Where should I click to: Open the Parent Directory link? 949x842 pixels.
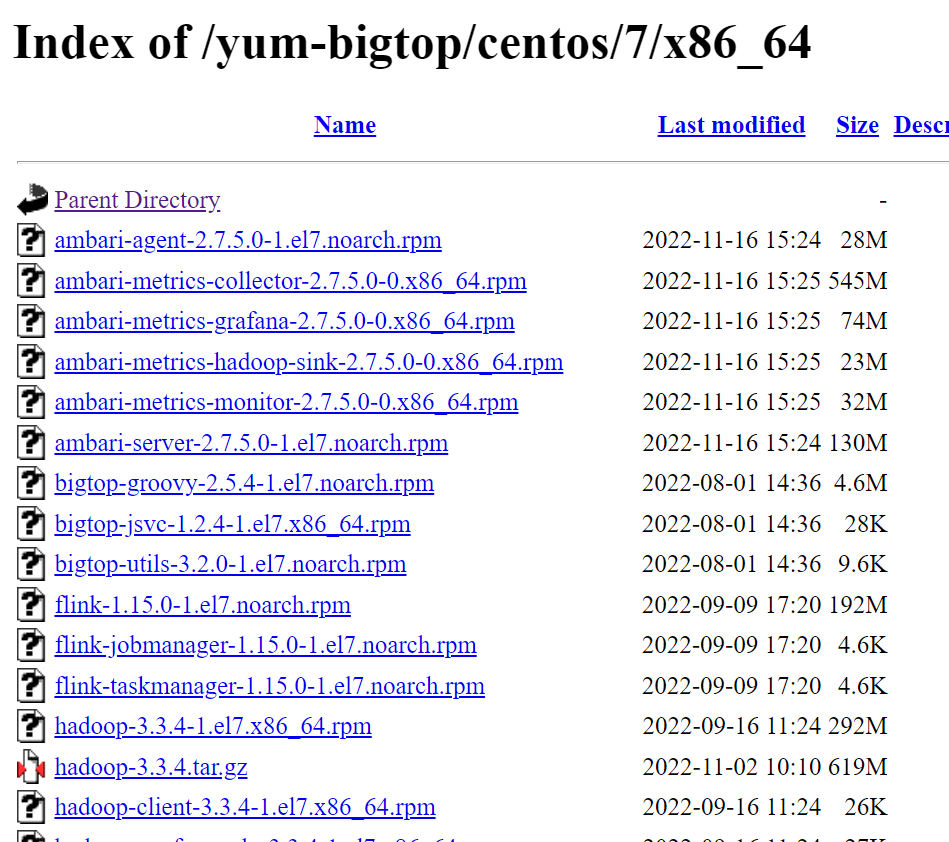coord(137,200)
